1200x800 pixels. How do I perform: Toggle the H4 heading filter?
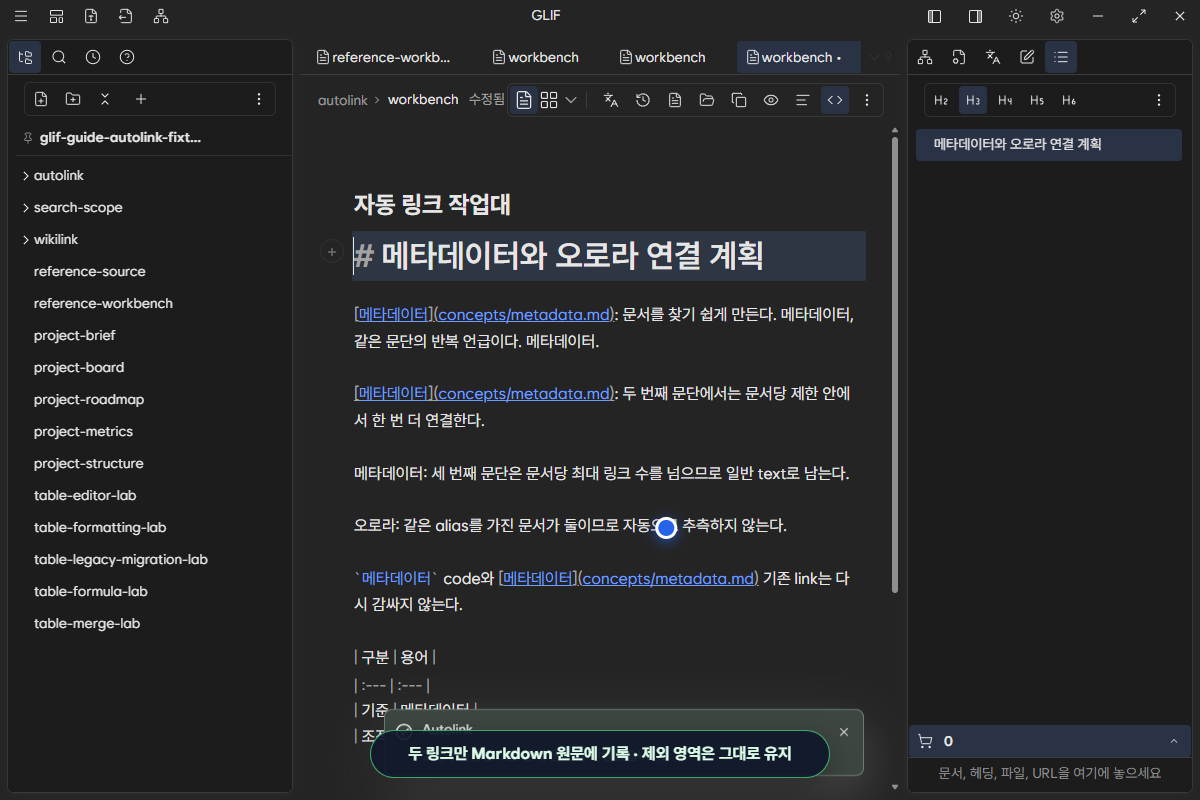pos(1005,100)
